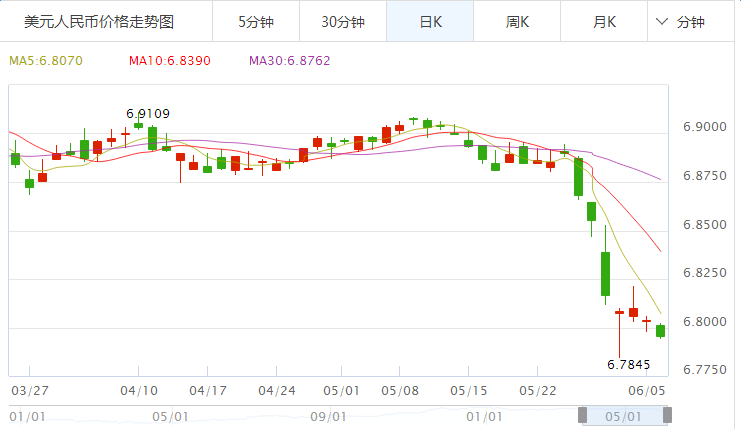Click the 6.9109 high price label
741x429 pixels.
(x=148, y=114)
